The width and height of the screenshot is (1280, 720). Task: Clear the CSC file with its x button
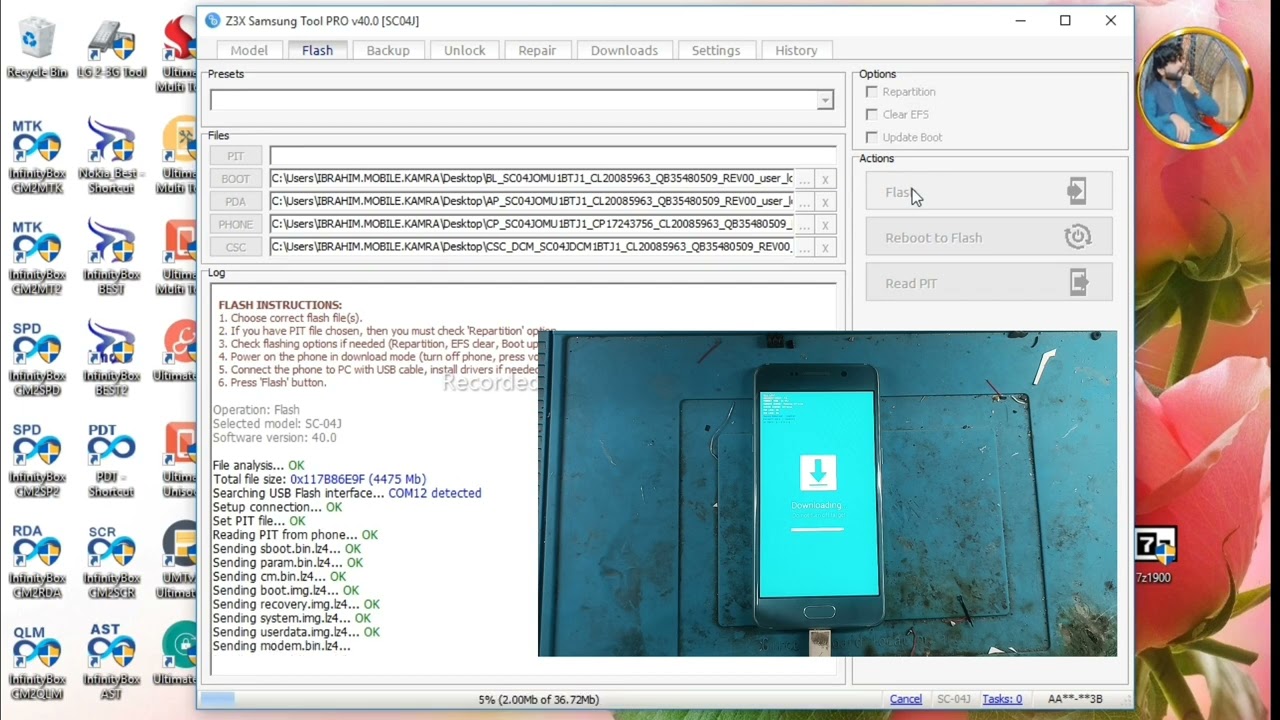tap(825, 248)
